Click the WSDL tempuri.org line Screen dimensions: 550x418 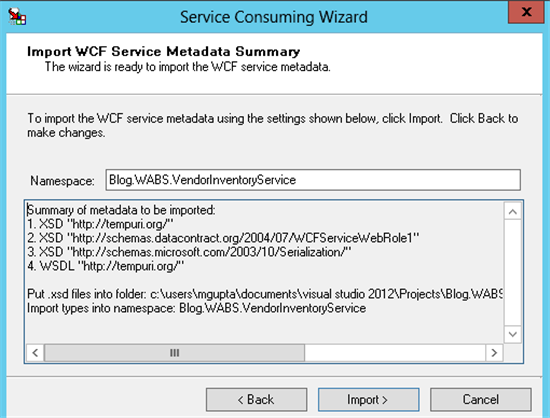(106, 266)
